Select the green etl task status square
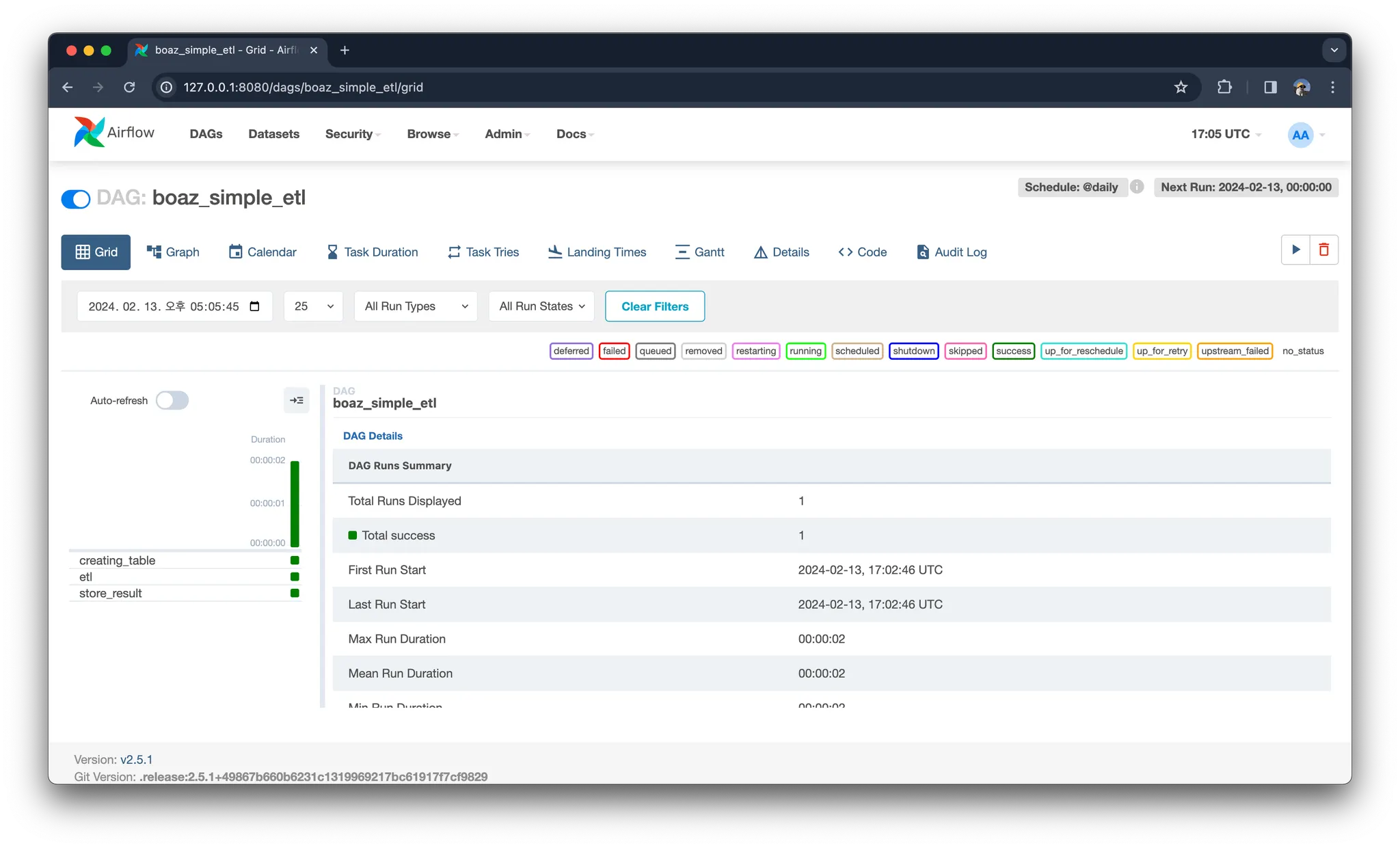Viewport: 1400px width, 848px height. (x=295, y=577)
